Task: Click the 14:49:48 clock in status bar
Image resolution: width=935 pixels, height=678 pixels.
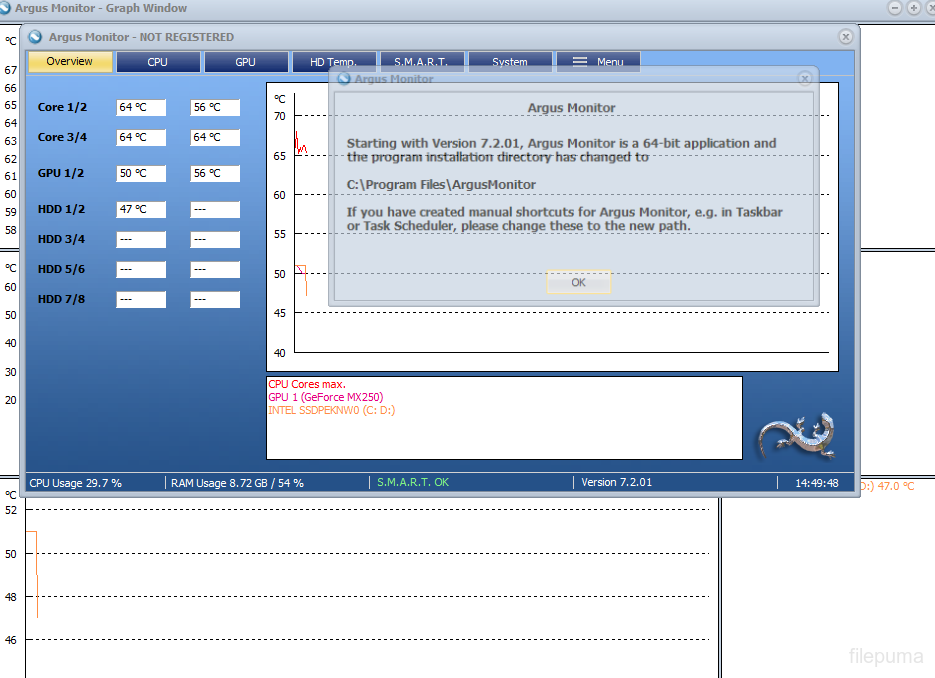Action: pyautogui.click(x=817, y=483)
